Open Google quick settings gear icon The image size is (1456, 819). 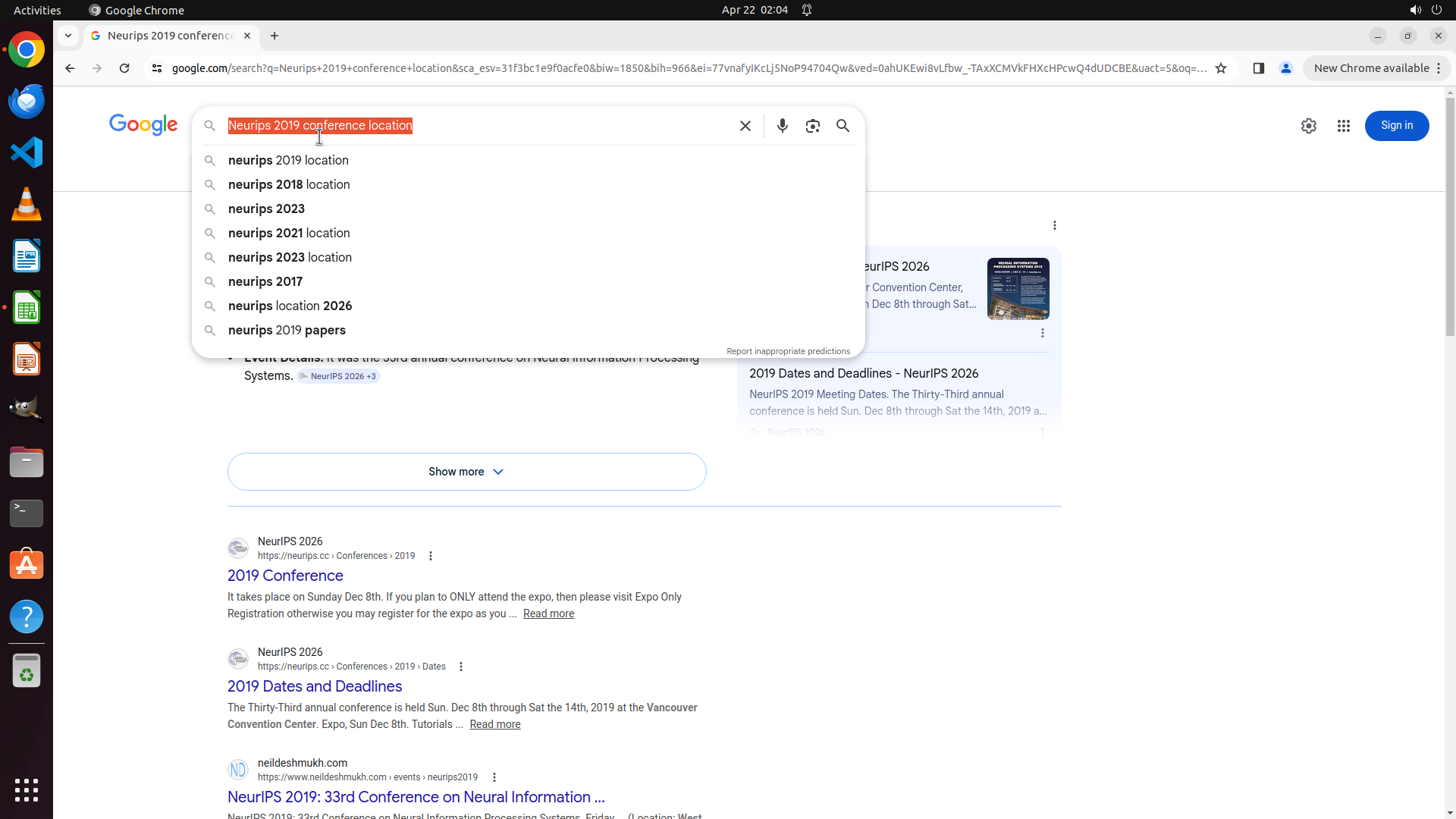pyautogui.click(x=1308, y=126)
